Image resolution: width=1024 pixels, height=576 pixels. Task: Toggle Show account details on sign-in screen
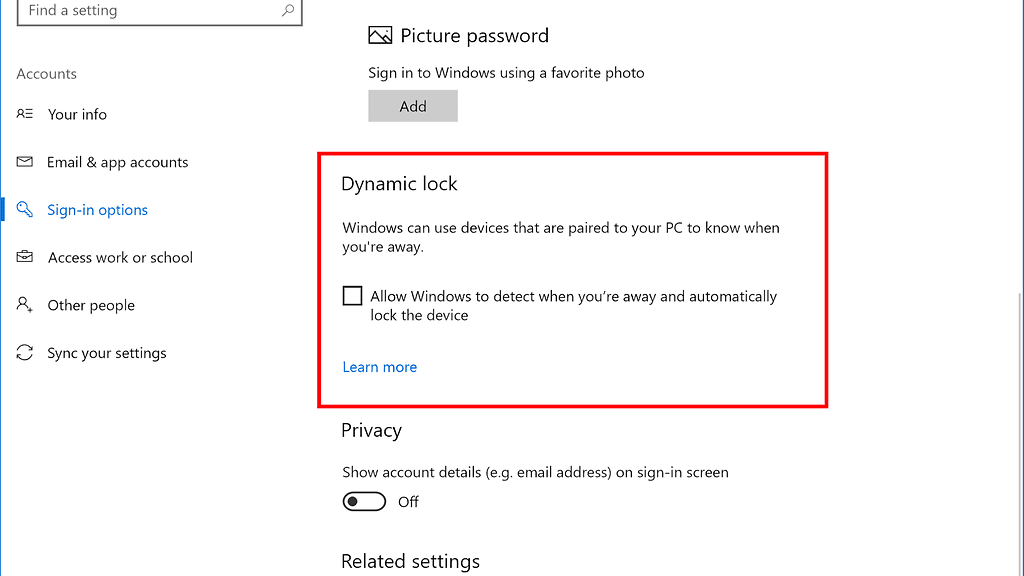(x=364, y=502)
